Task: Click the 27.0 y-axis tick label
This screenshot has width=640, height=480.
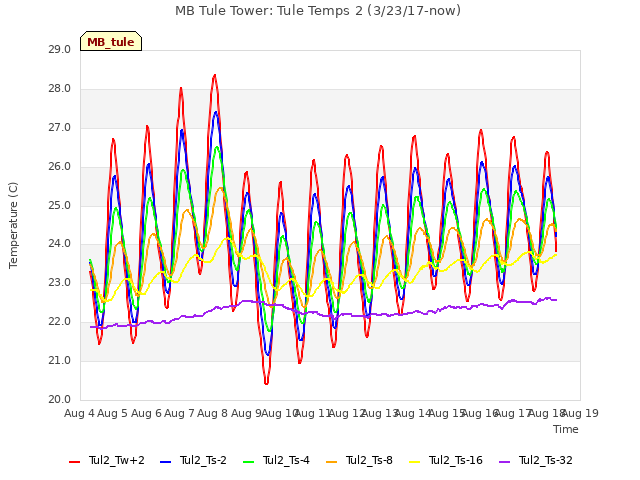Action: click(x=59, y=128)
